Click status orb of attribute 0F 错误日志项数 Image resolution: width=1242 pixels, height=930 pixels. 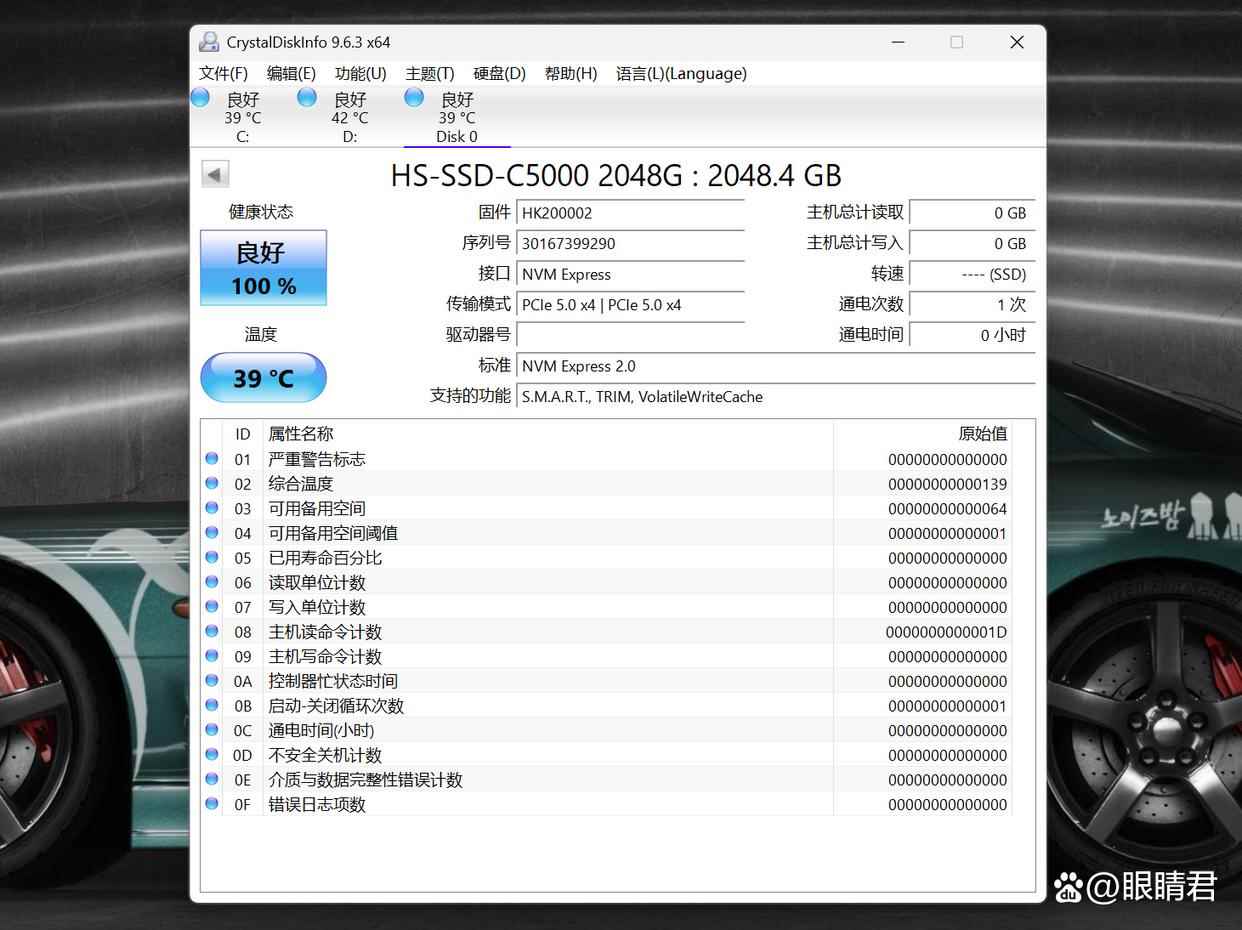[212, 804]
